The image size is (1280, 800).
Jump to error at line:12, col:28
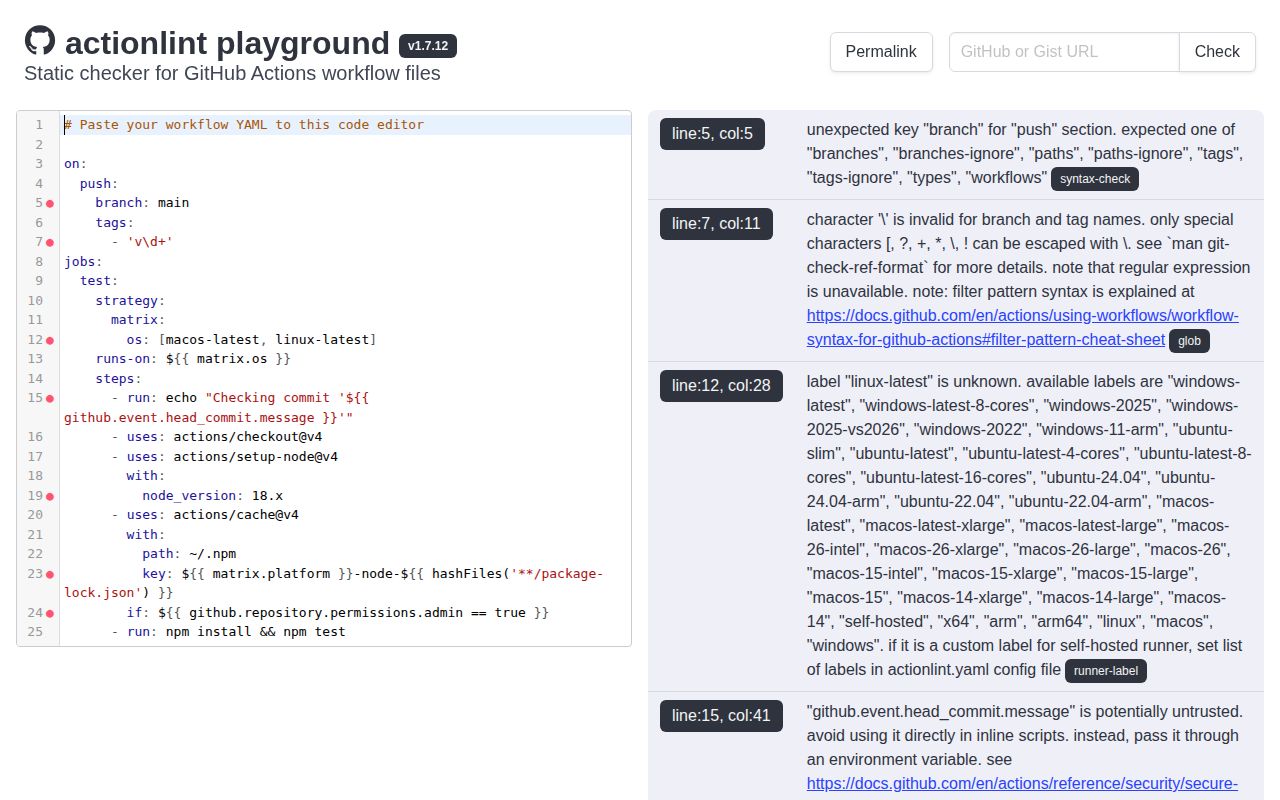tap(721, 385)
